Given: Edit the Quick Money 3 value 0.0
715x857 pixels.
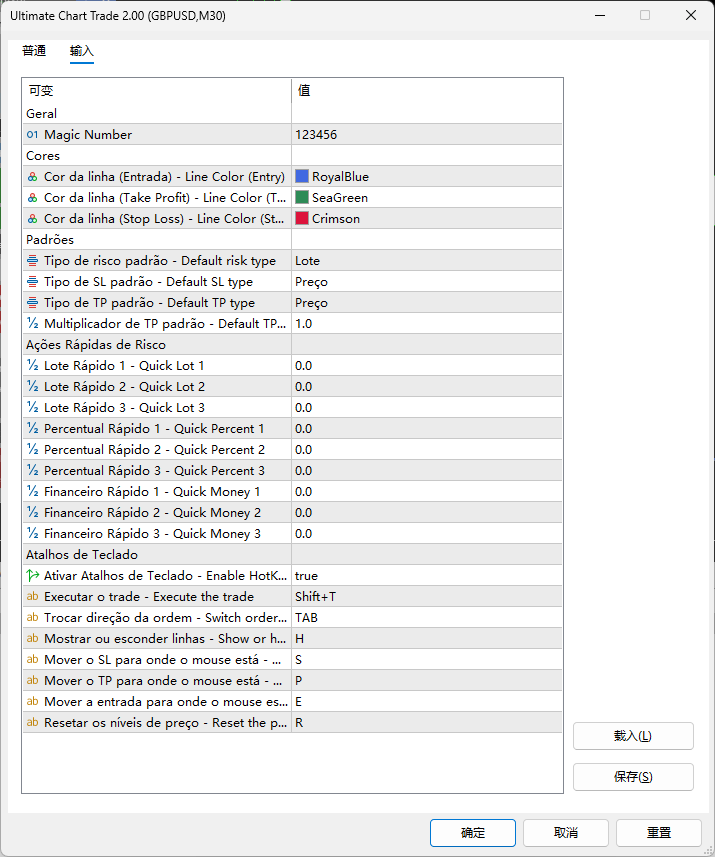Looking at the screenshot, I should [x=426, y=533].
